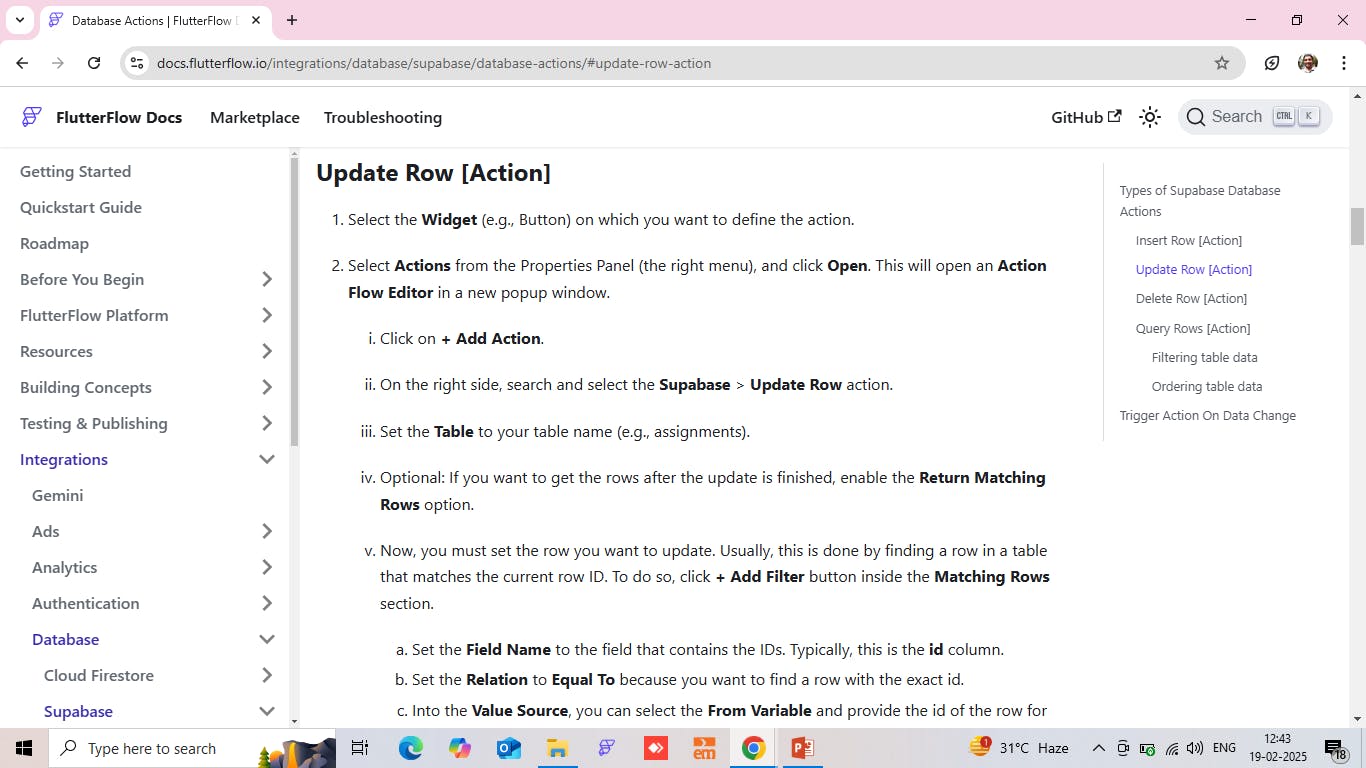
Task: Expand the Ads section
Action: [x=267, y=531]
